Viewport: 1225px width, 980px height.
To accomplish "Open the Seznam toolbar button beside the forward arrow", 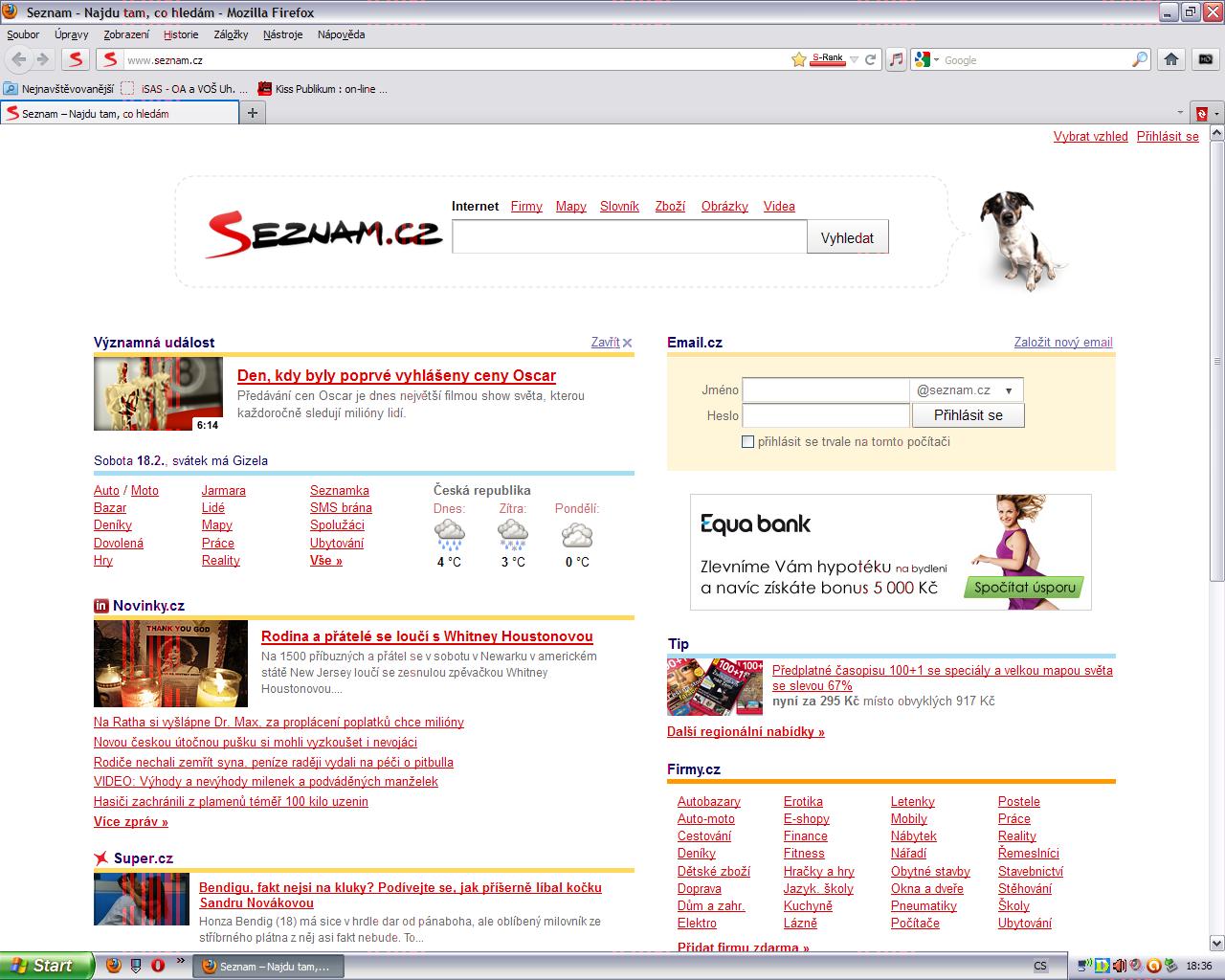I will (76, 59).
